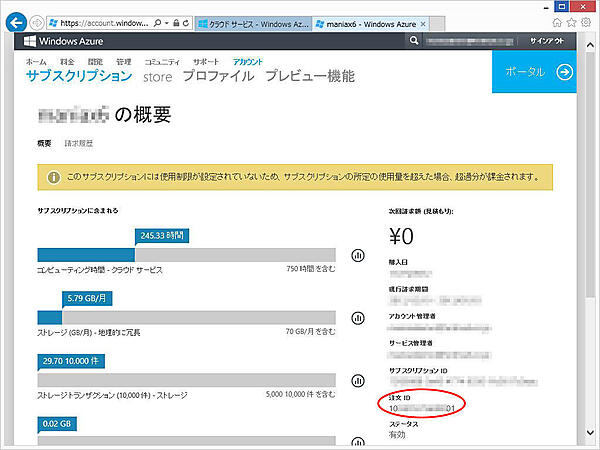Click the browser back arrow button
The height and width of the screenshot is (450, 600).
click(16, 21)
